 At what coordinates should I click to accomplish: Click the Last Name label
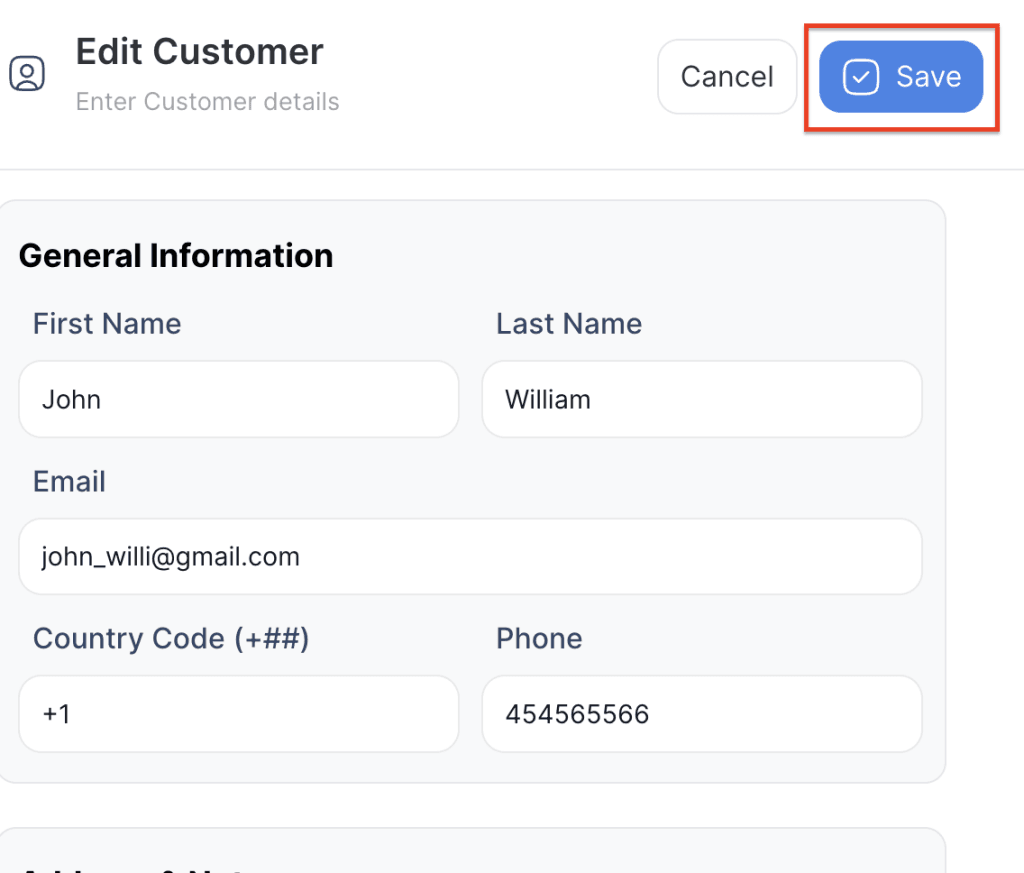click(569, 324)
